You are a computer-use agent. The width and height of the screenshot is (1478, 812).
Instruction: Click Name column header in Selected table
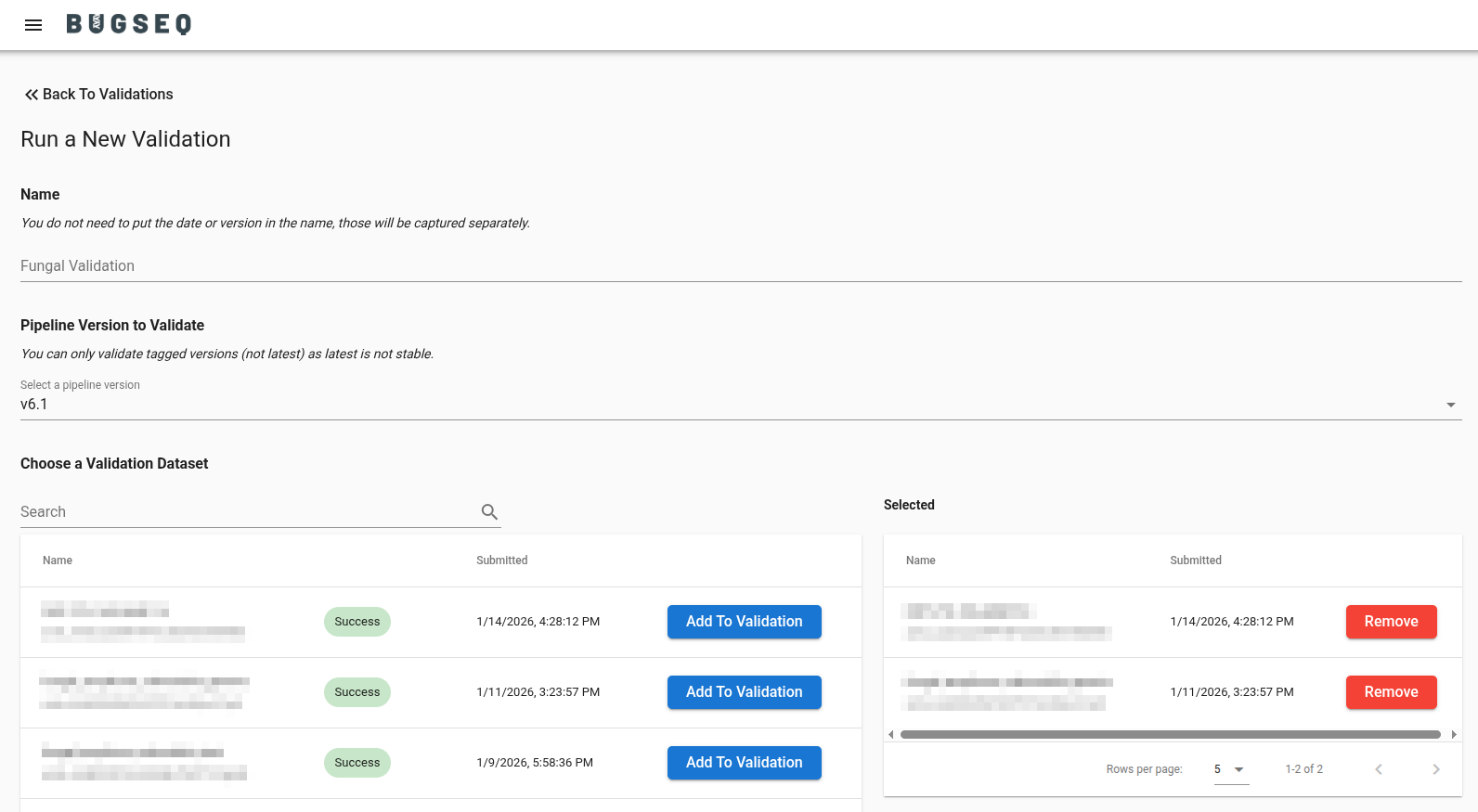click(x=920, y=561)
